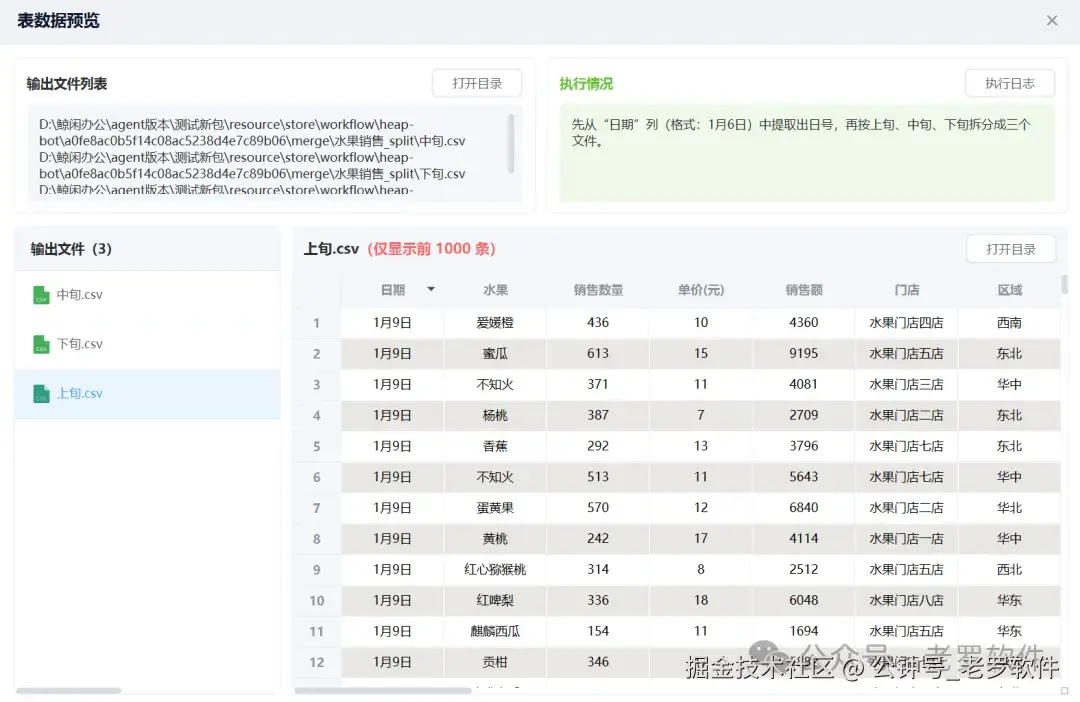Click the 打开目录 button in output file list

point(477,83)
